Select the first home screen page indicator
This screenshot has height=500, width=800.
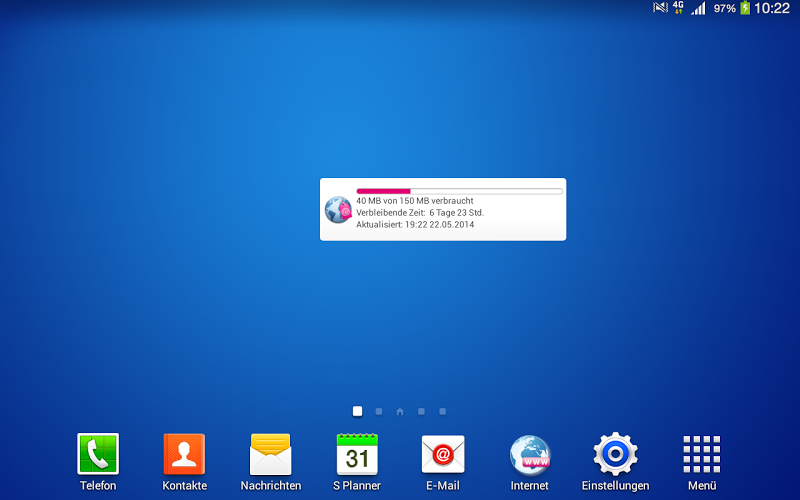click(x=357, y=411)
